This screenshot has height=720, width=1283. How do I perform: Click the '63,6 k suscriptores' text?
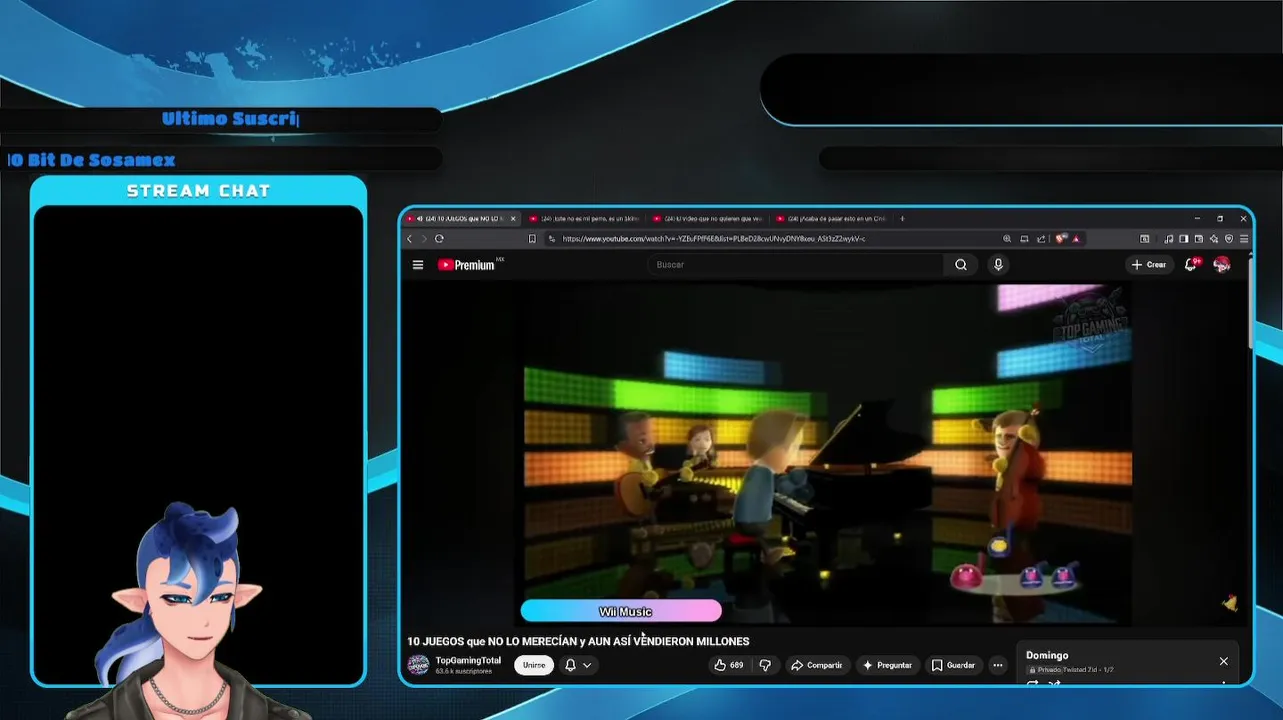pyautogui.click(x=463, y=671)
